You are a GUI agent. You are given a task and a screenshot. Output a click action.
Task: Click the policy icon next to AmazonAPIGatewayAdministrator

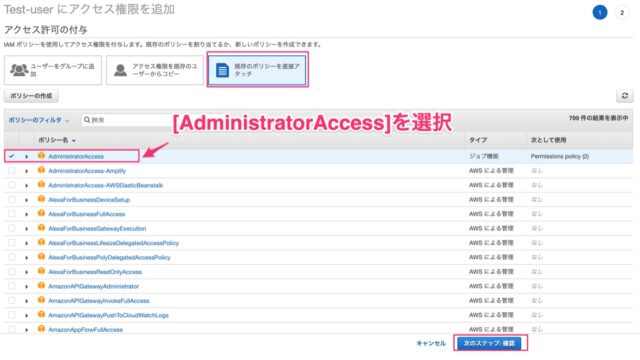tap(41, 286)
